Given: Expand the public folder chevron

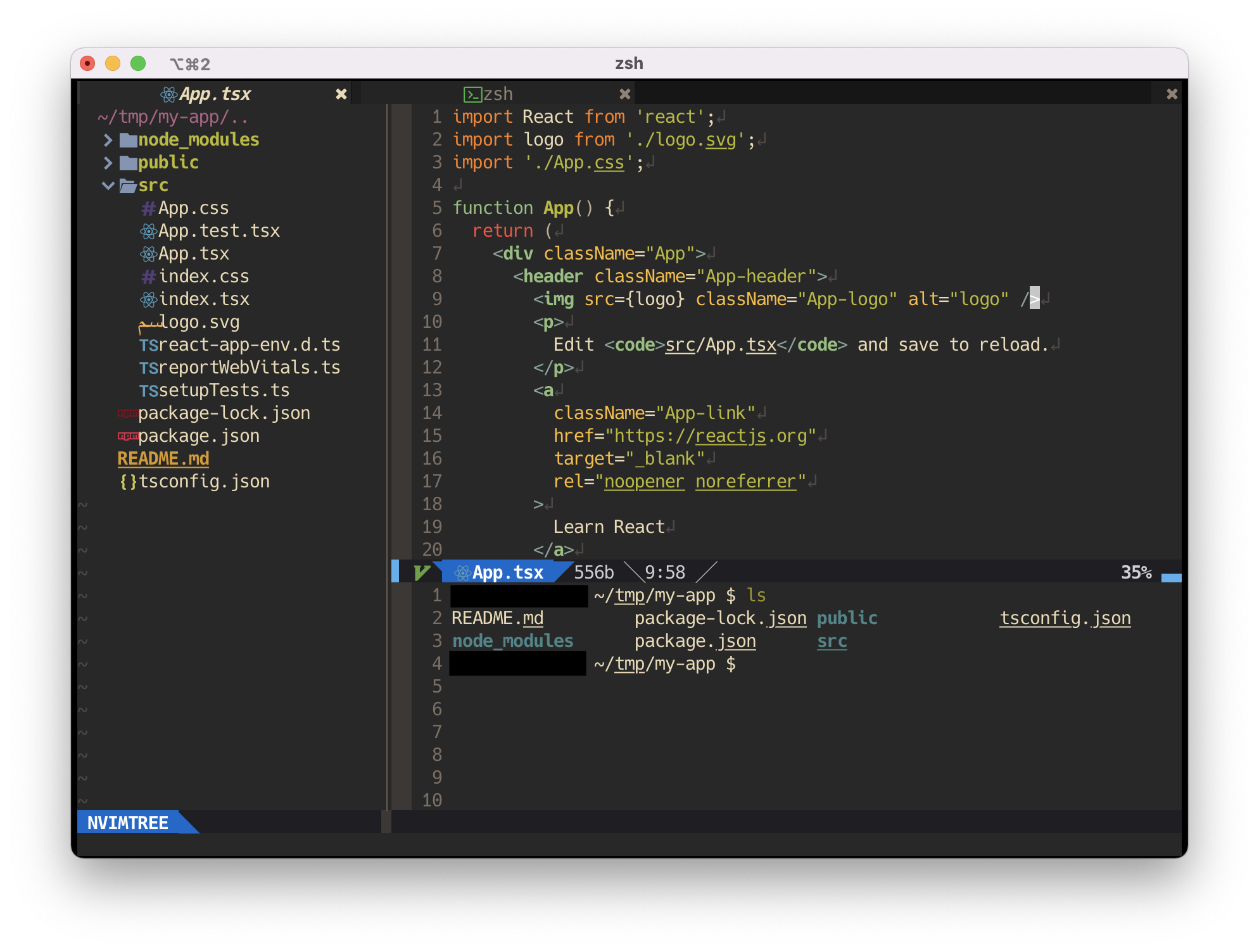Looking at the screenshot, I should coord(108,163).
